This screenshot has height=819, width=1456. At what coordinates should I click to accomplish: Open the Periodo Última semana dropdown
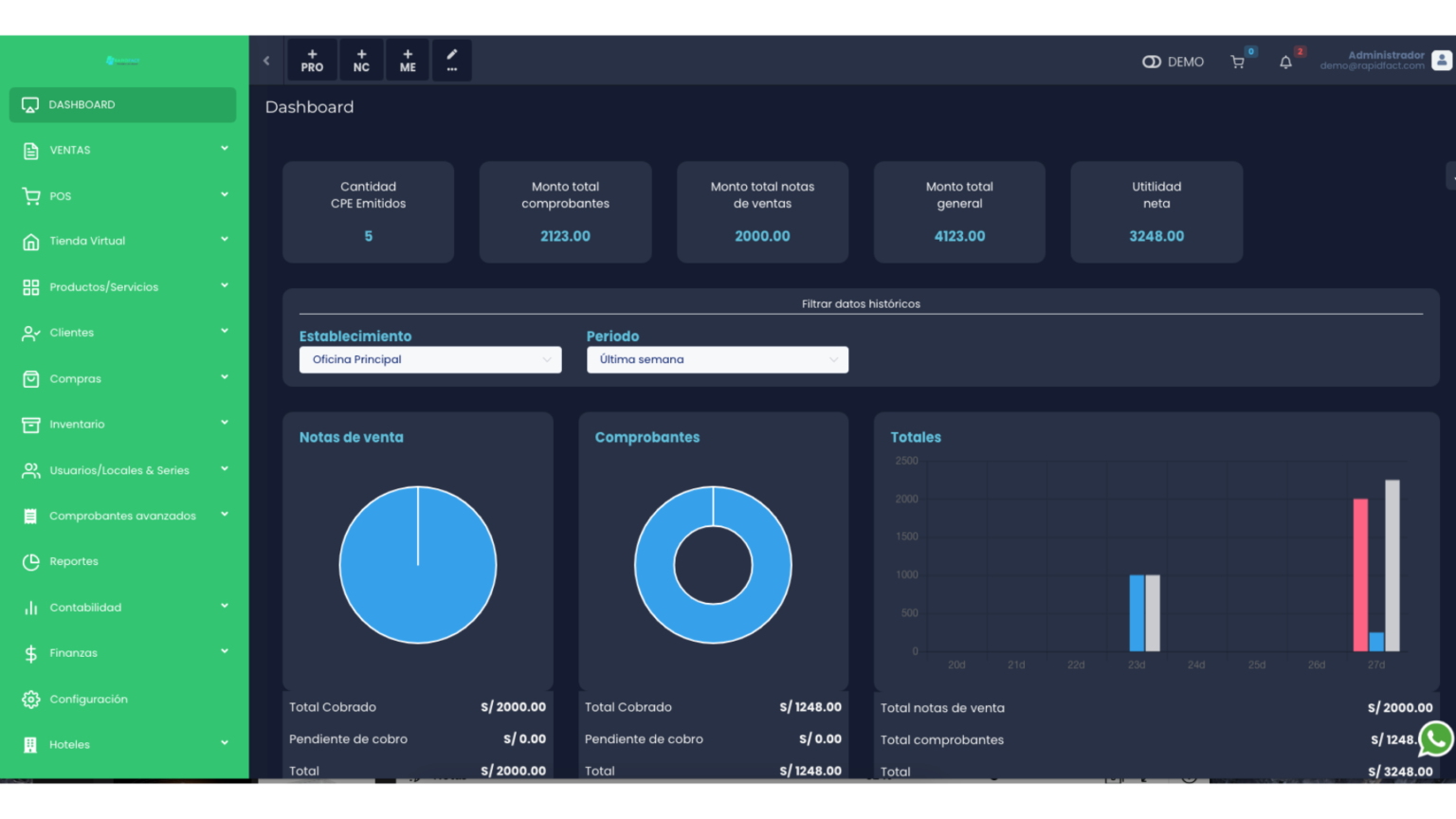718,359
